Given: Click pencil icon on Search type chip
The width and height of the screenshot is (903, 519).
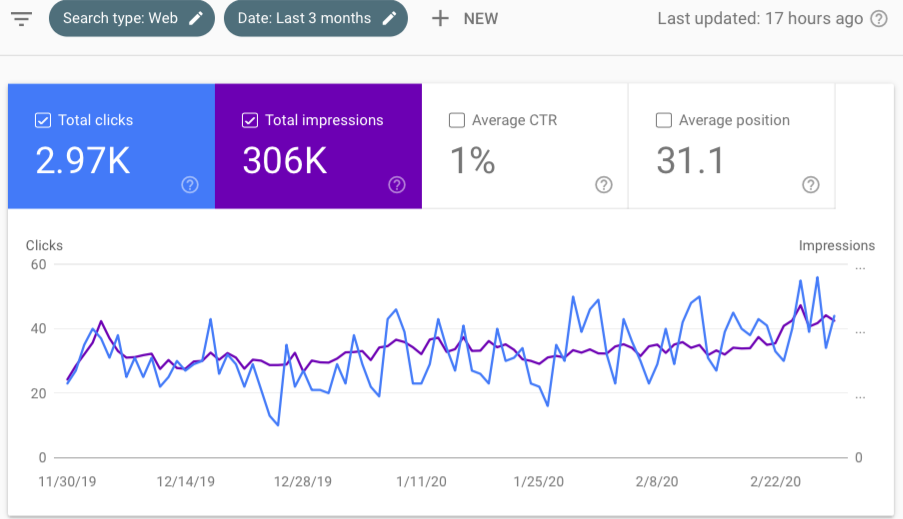Looking at the screenshot, I should (x=196, y=18).
